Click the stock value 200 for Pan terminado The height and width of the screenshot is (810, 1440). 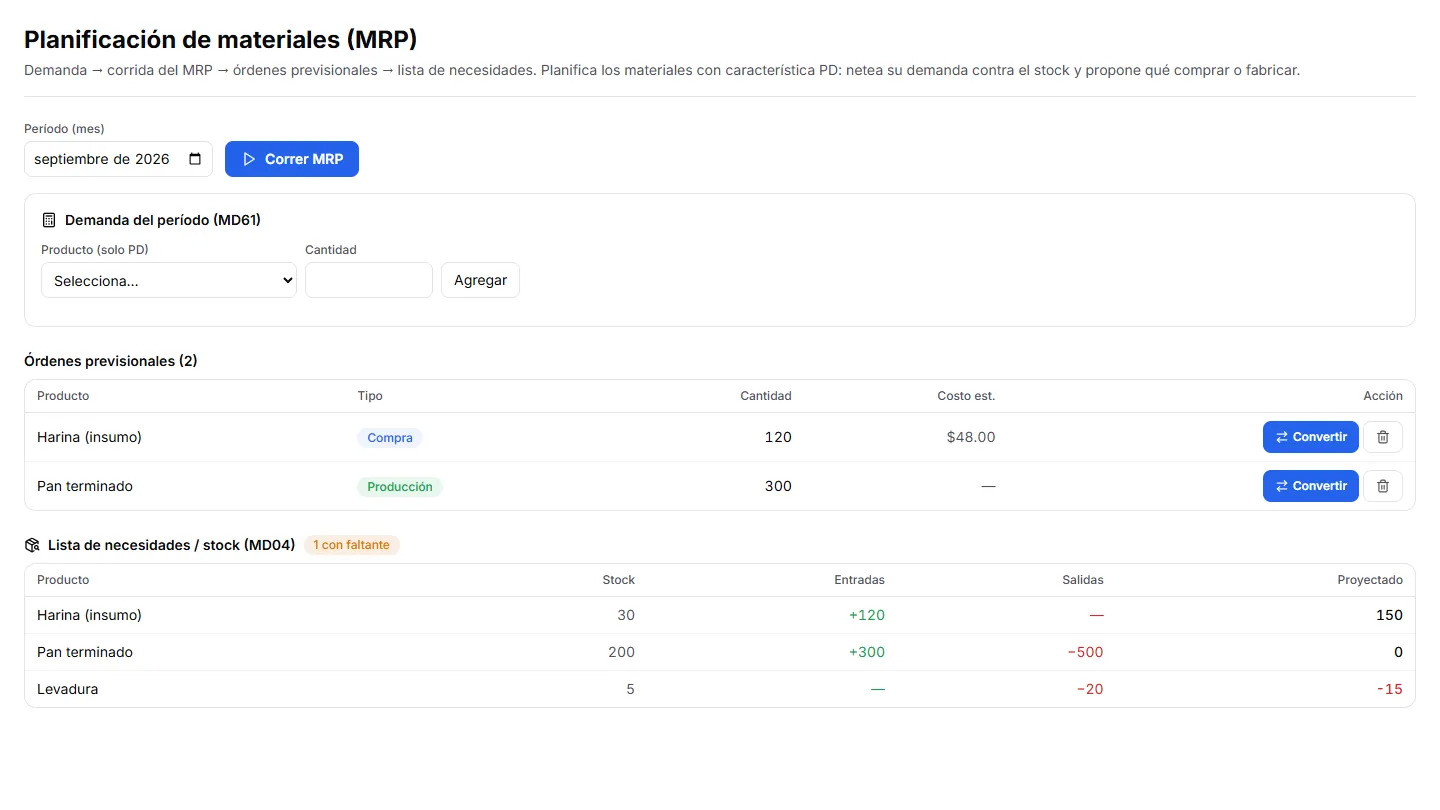click(x=621, y=652)
